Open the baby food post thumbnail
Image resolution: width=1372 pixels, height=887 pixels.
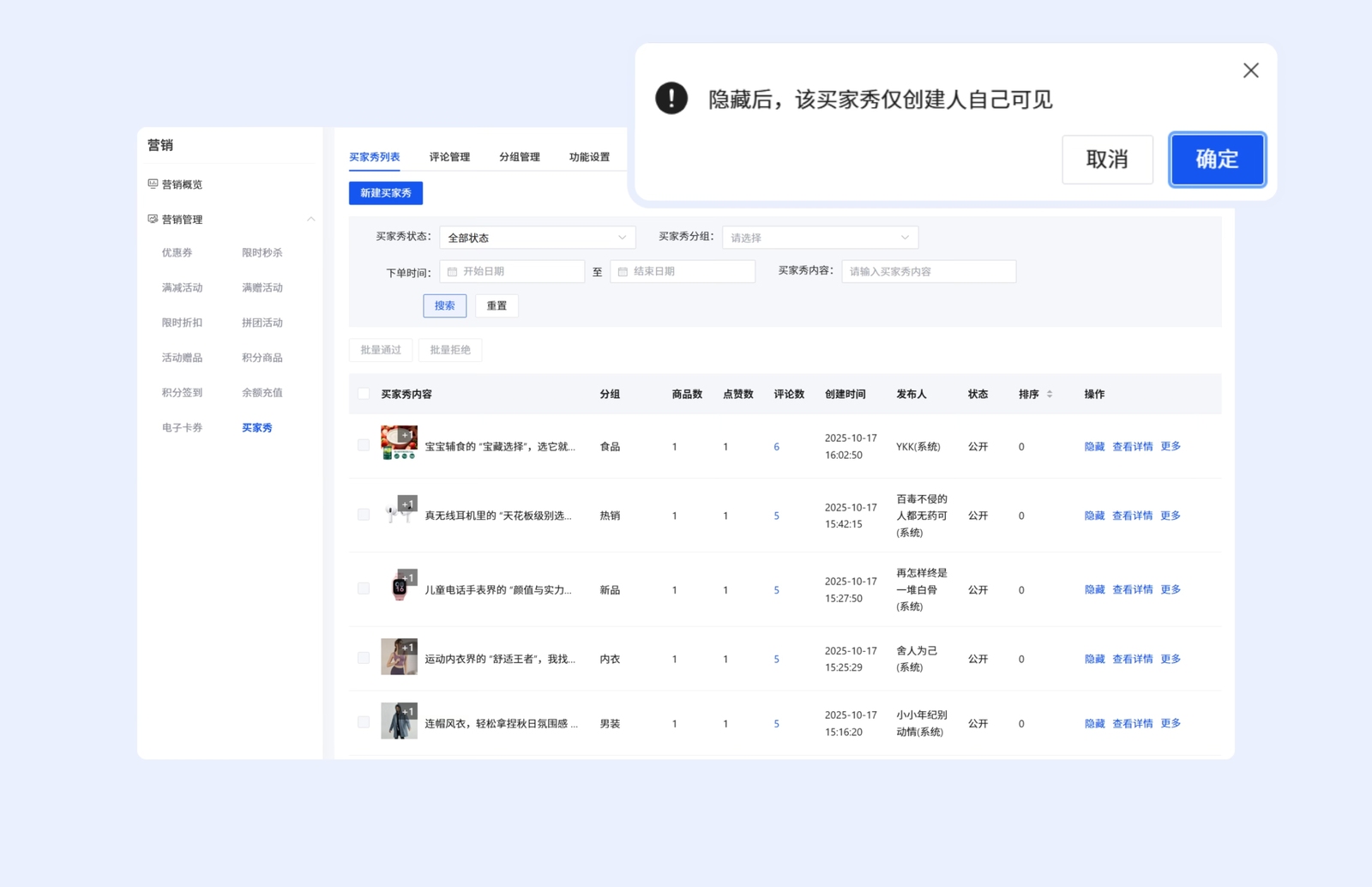point(399,443)
